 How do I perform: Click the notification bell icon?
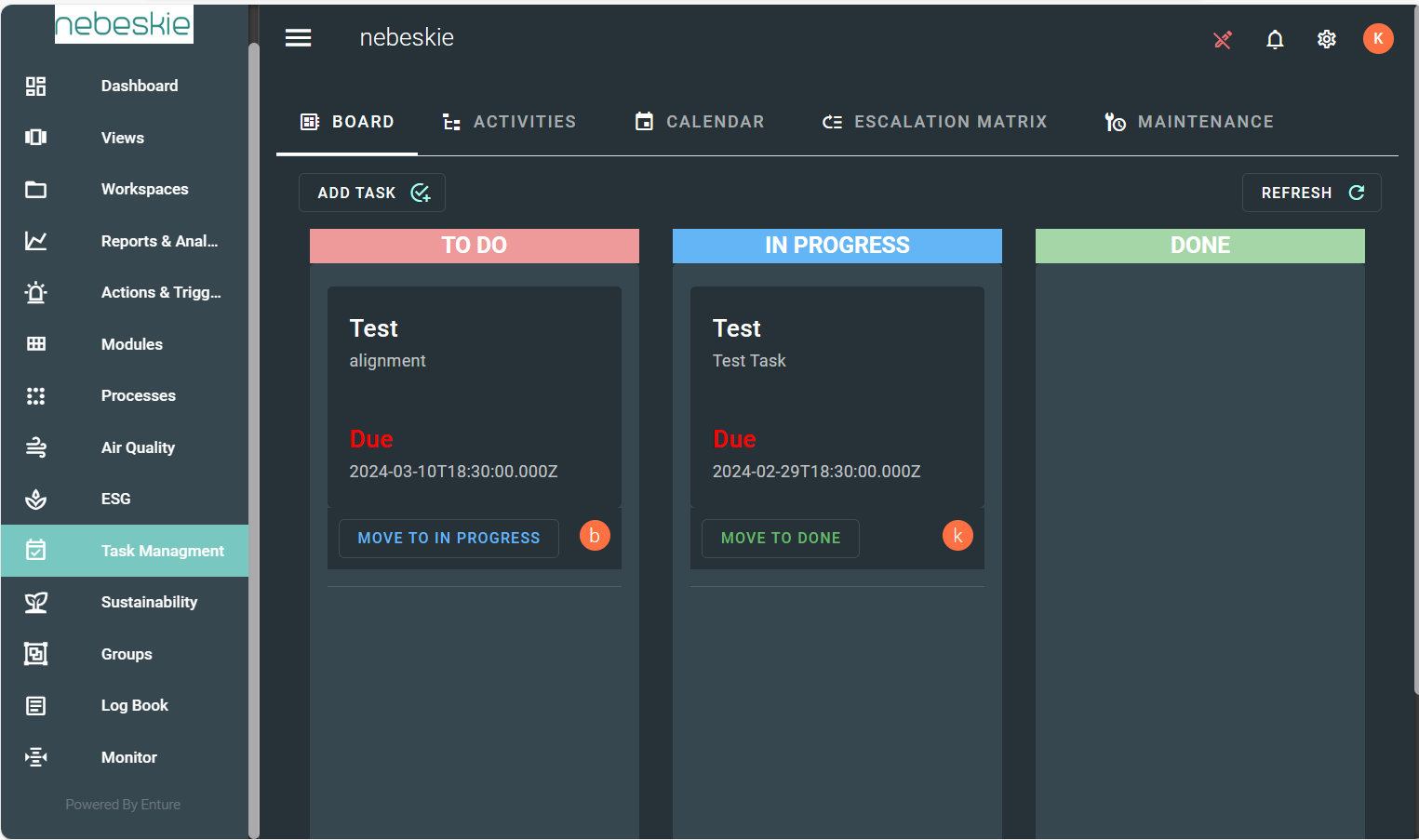tap(1275, 39)
